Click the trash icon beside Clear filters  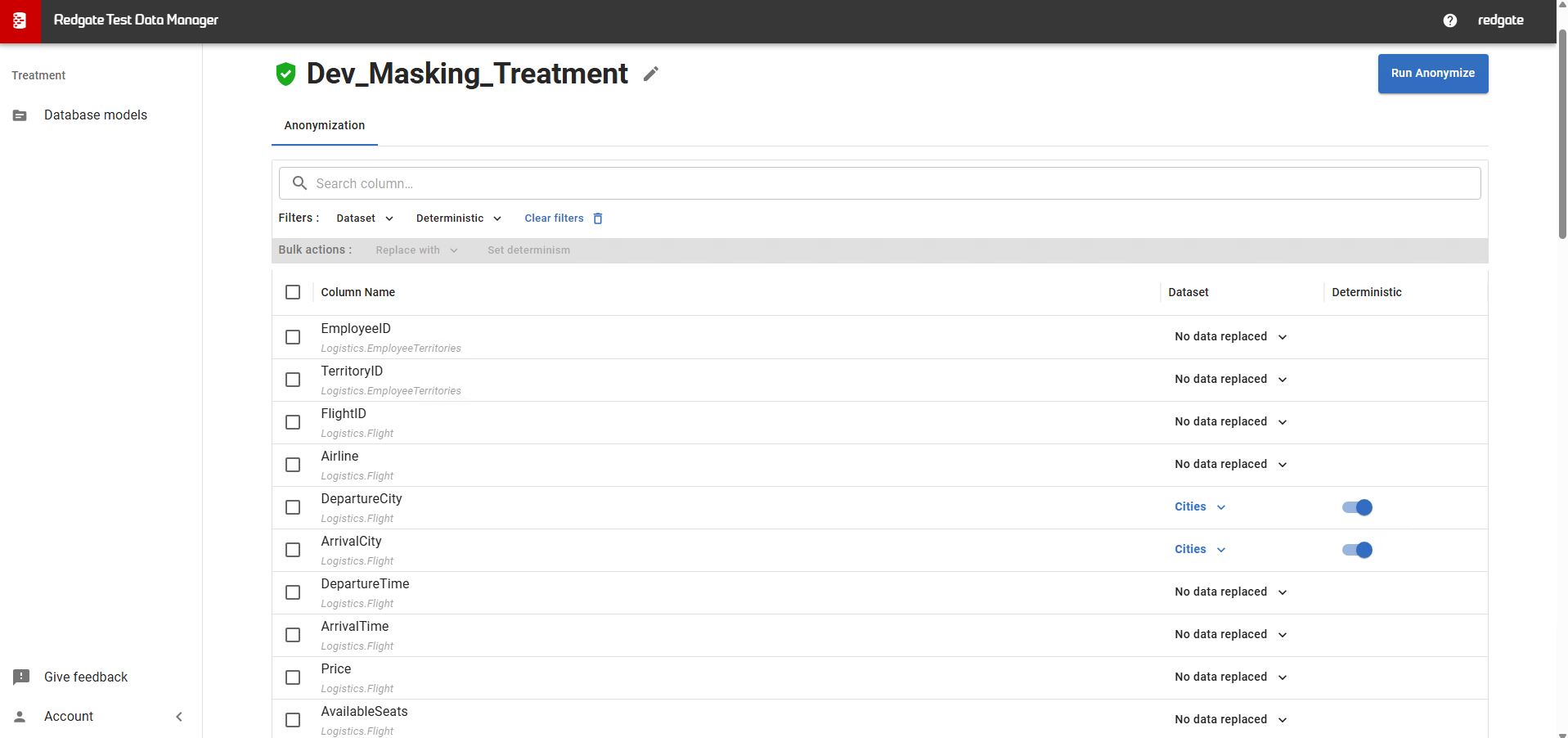coord(598,218)
